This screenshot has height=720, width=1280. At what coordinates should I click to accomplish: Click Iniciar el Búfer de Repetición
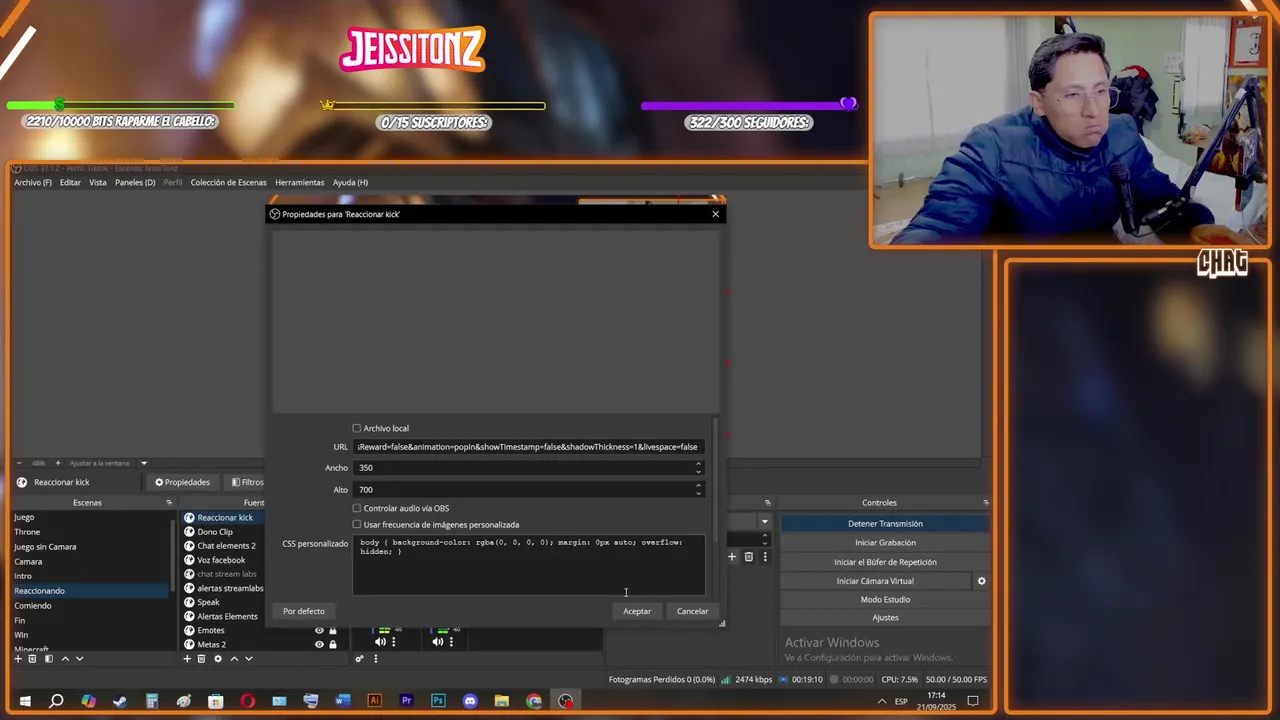[x=885, y=562]
